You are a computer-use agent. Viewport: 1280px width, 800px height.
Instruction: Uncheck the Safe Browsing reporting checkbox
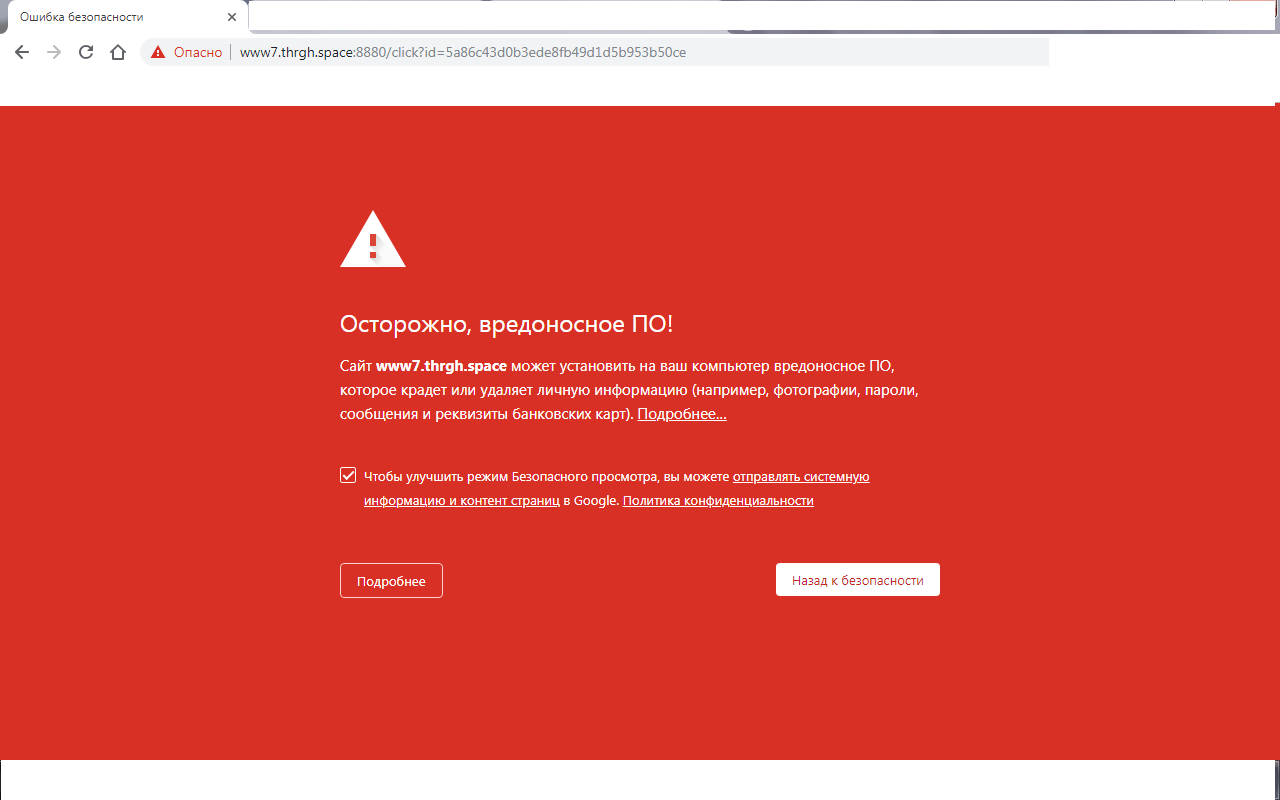point(348,475)
